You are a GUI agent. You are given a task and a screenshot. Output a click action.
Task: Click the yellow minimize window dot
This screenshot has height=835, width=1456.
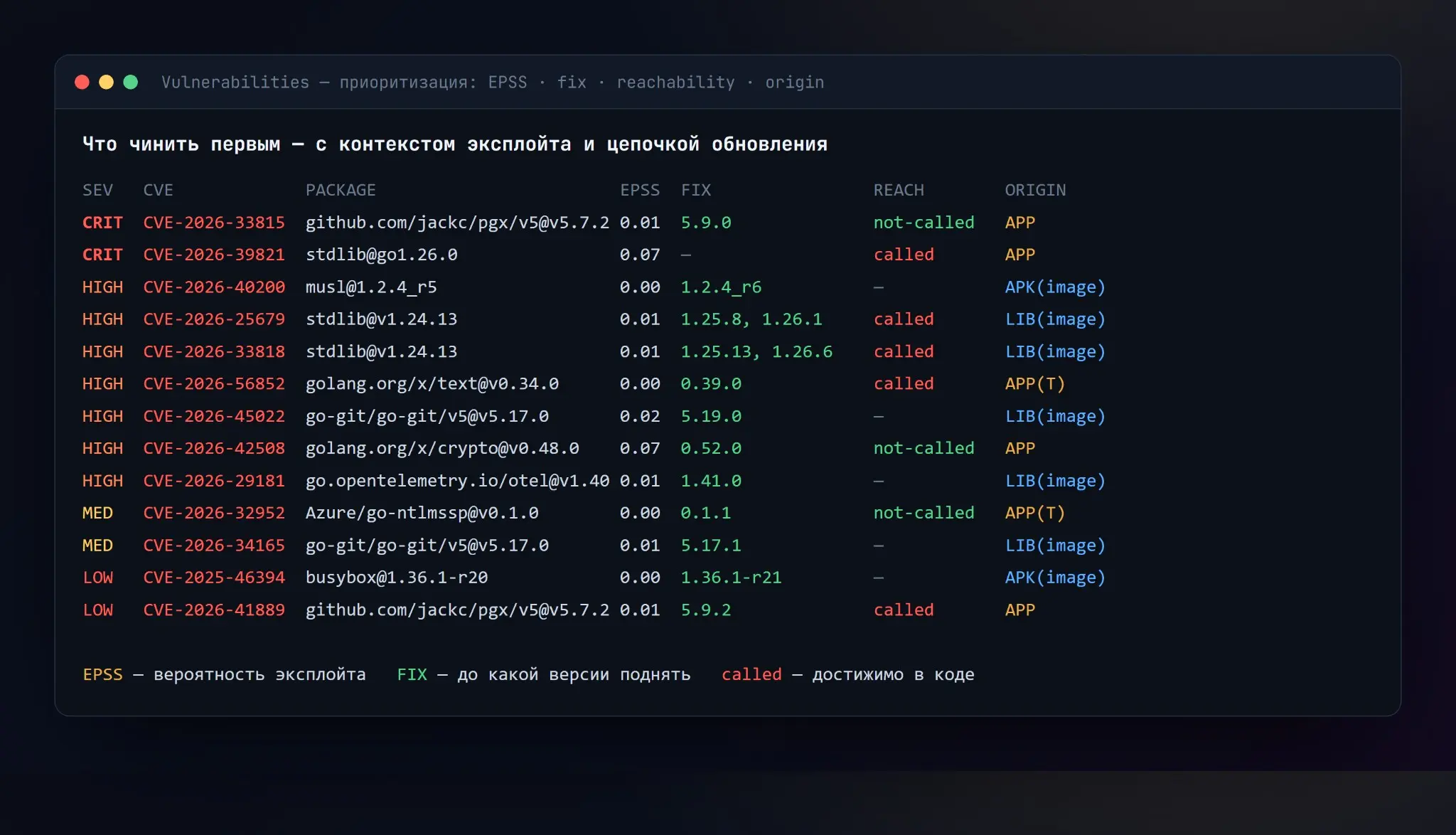pyautogui.click(x=106, y=82)
